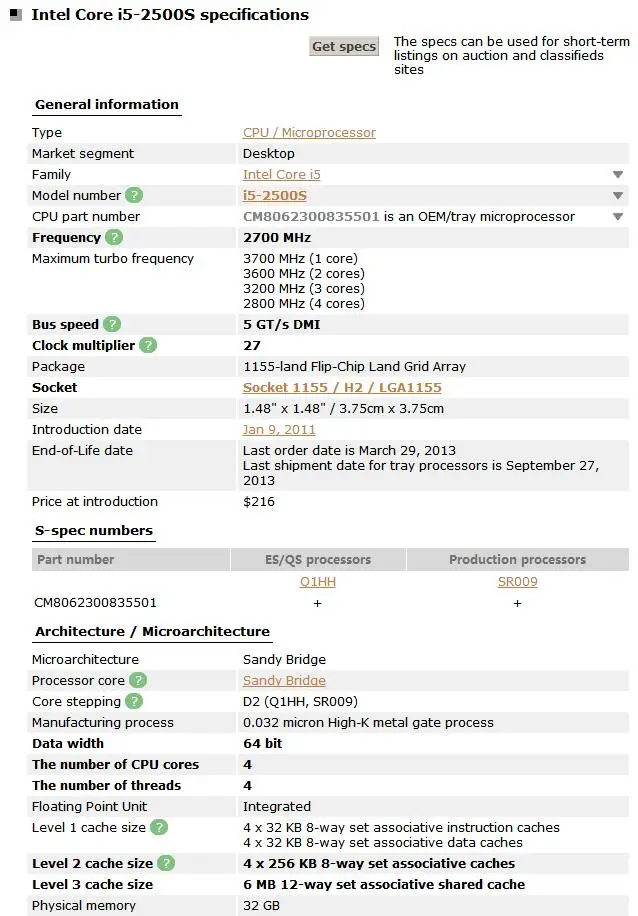
Task: Open the SR009 production S-spec link
Action: click(x=517, y=582)
